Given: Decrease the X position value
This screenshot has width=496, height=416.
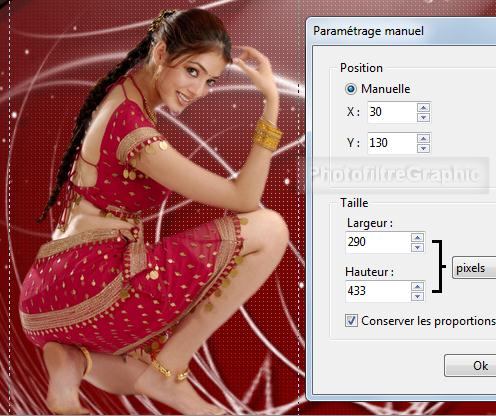Looking at the screenshot, I should 423,118.
